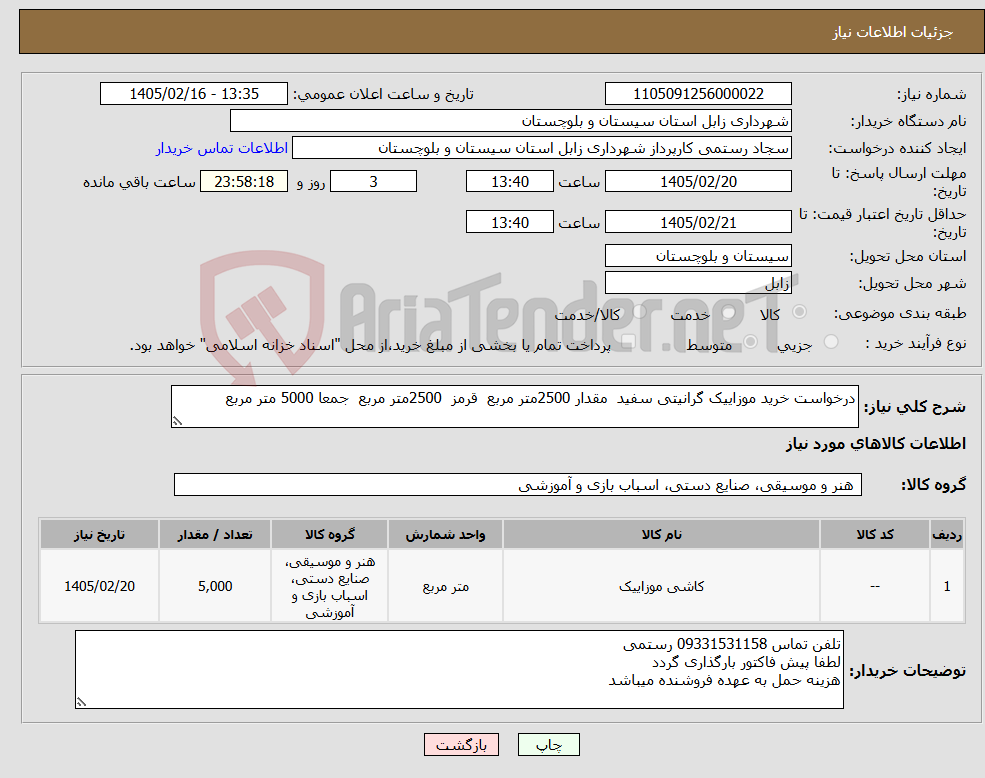Click the کد کالا column header
This screenshot has height=778, width=985.
pyautogui.click(x=874, y=534)
